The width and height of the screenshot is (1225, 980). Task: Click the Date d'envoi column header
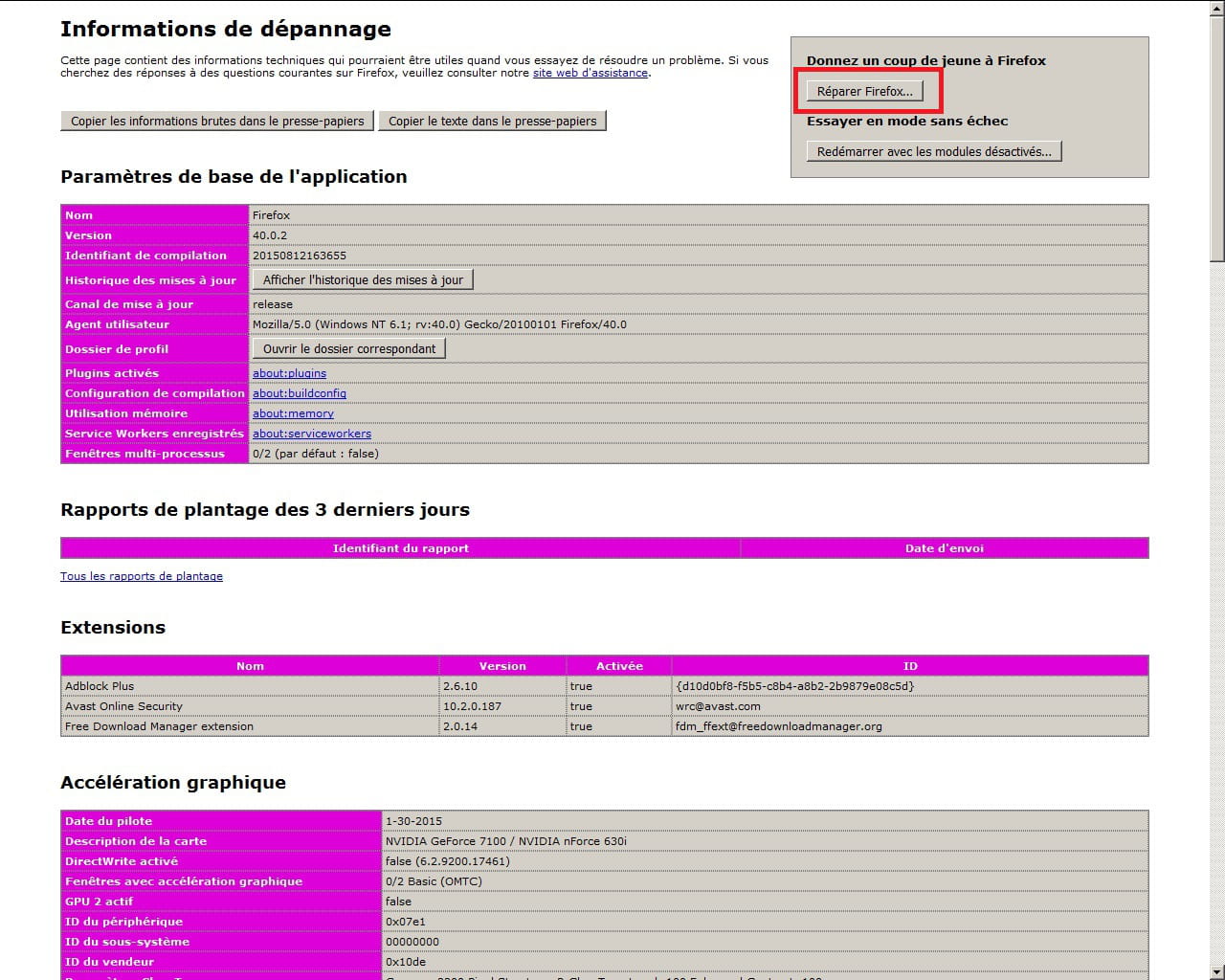coord(944,548)
